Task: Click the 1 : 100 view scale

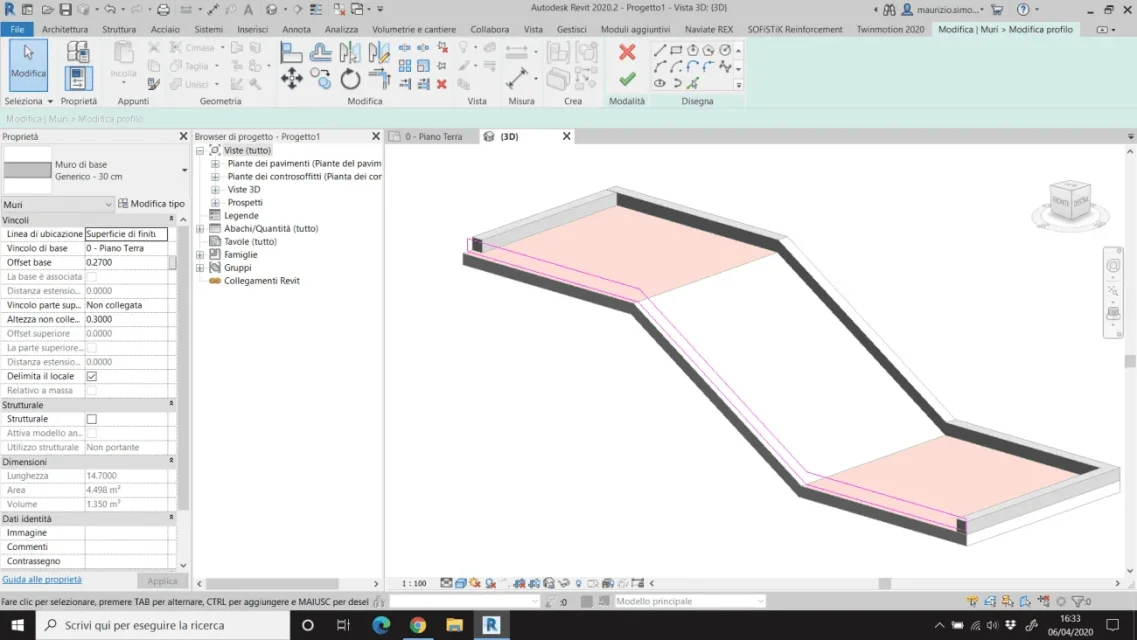Action: pos(414,583)
